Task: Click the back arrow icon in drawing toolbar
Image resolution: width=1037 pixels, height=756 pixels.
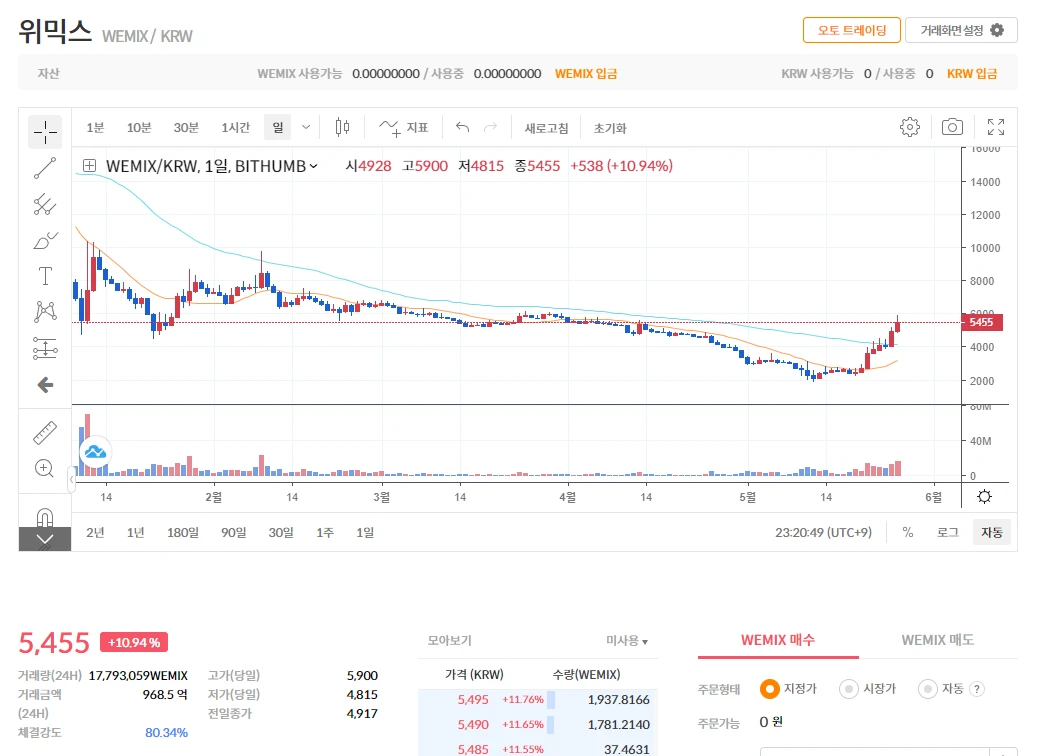Action: pyautogui.click(x=45, y=384)
